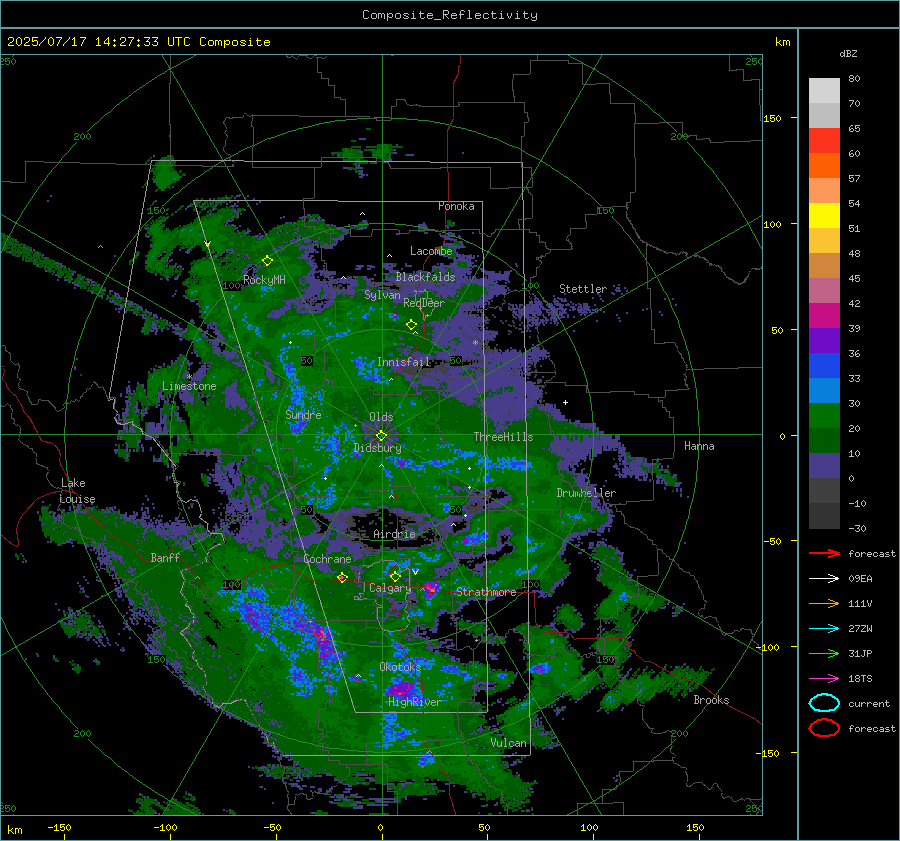Click the Blackfalds city label
Image resolution: width=900 pixels, height=841 pixels.
click(x=425, y=277)
